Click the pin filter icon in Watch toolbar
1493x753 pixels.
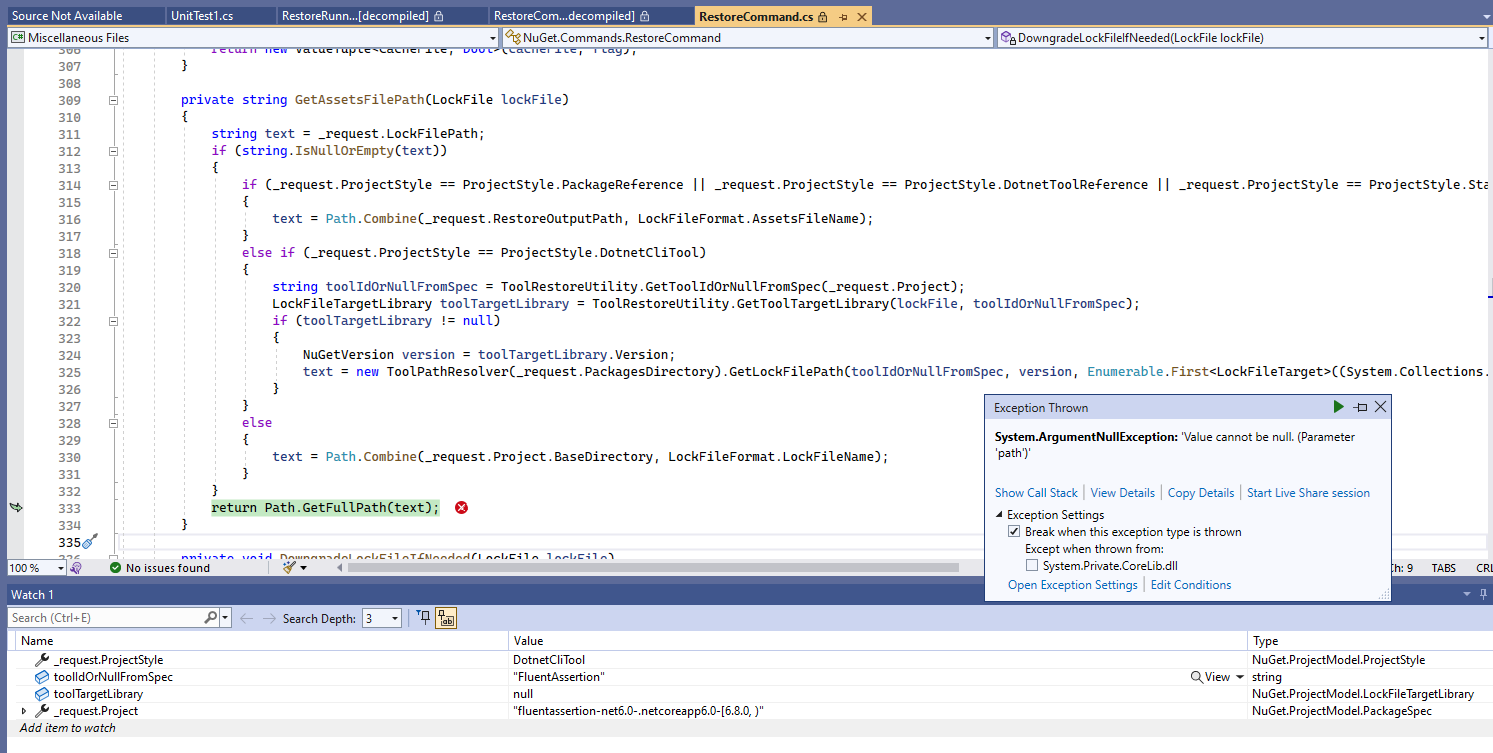(x=423, y=617)
